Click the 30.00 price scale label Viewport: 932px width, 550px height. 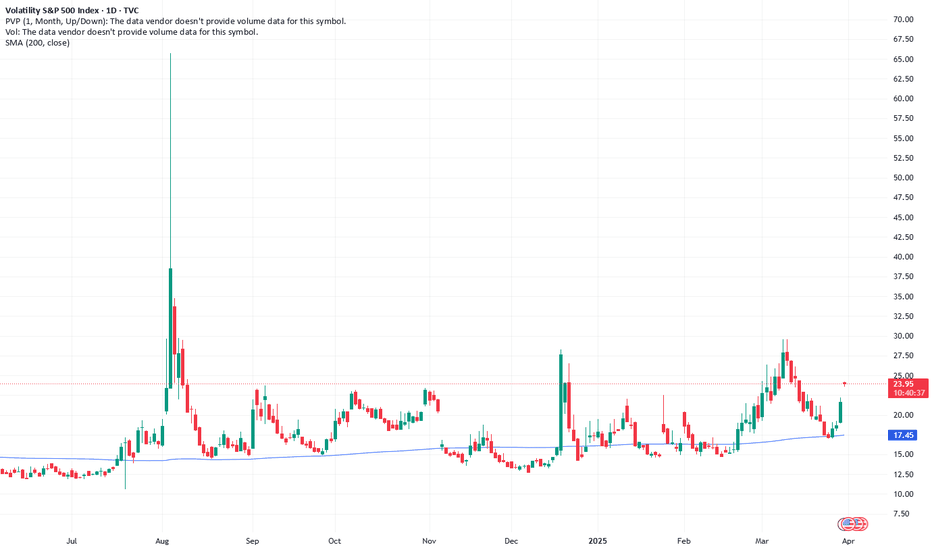pyautogui.click(x=903, y=336)
